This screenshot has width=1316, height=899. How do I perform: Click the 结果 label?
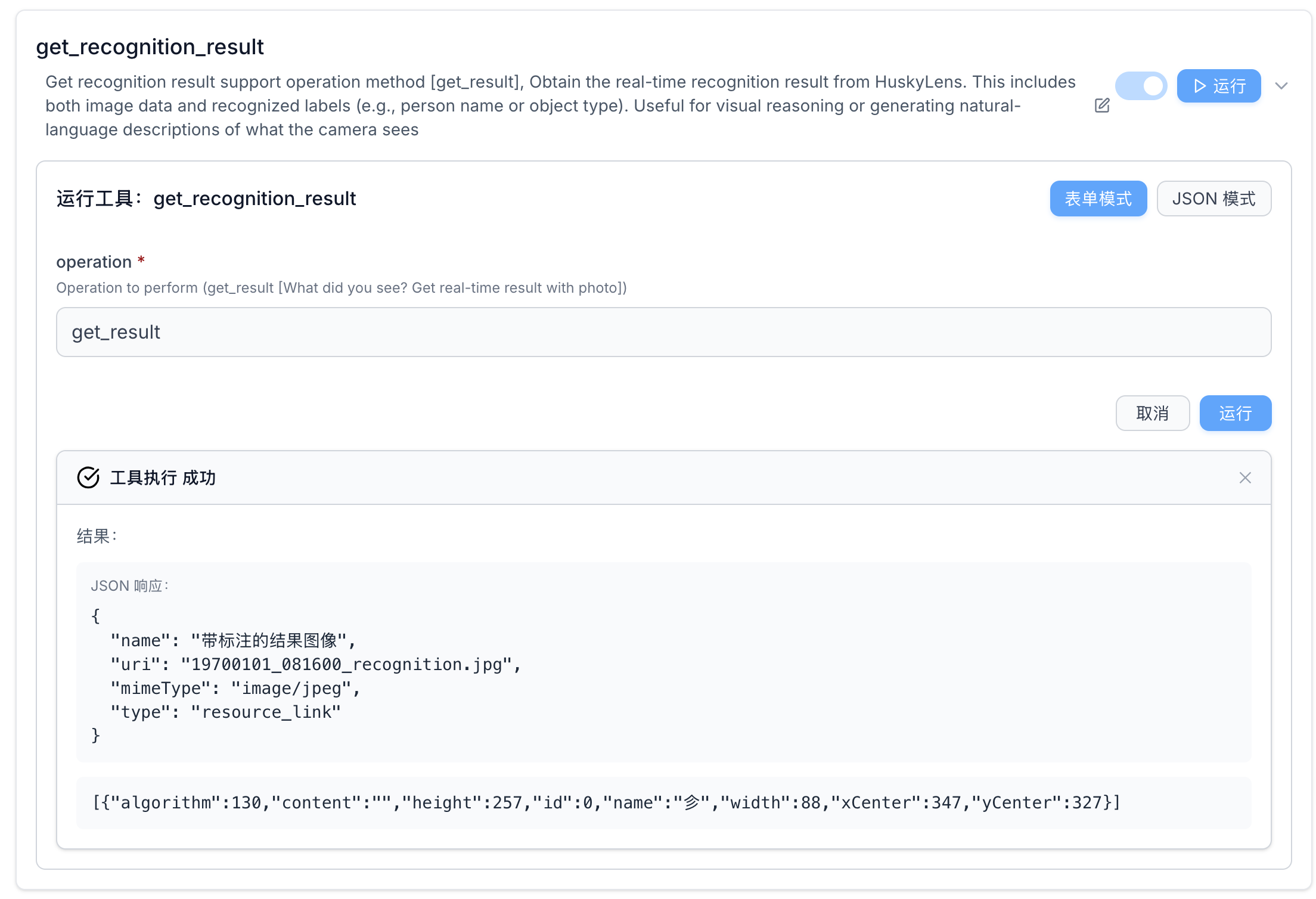[97, 536]
